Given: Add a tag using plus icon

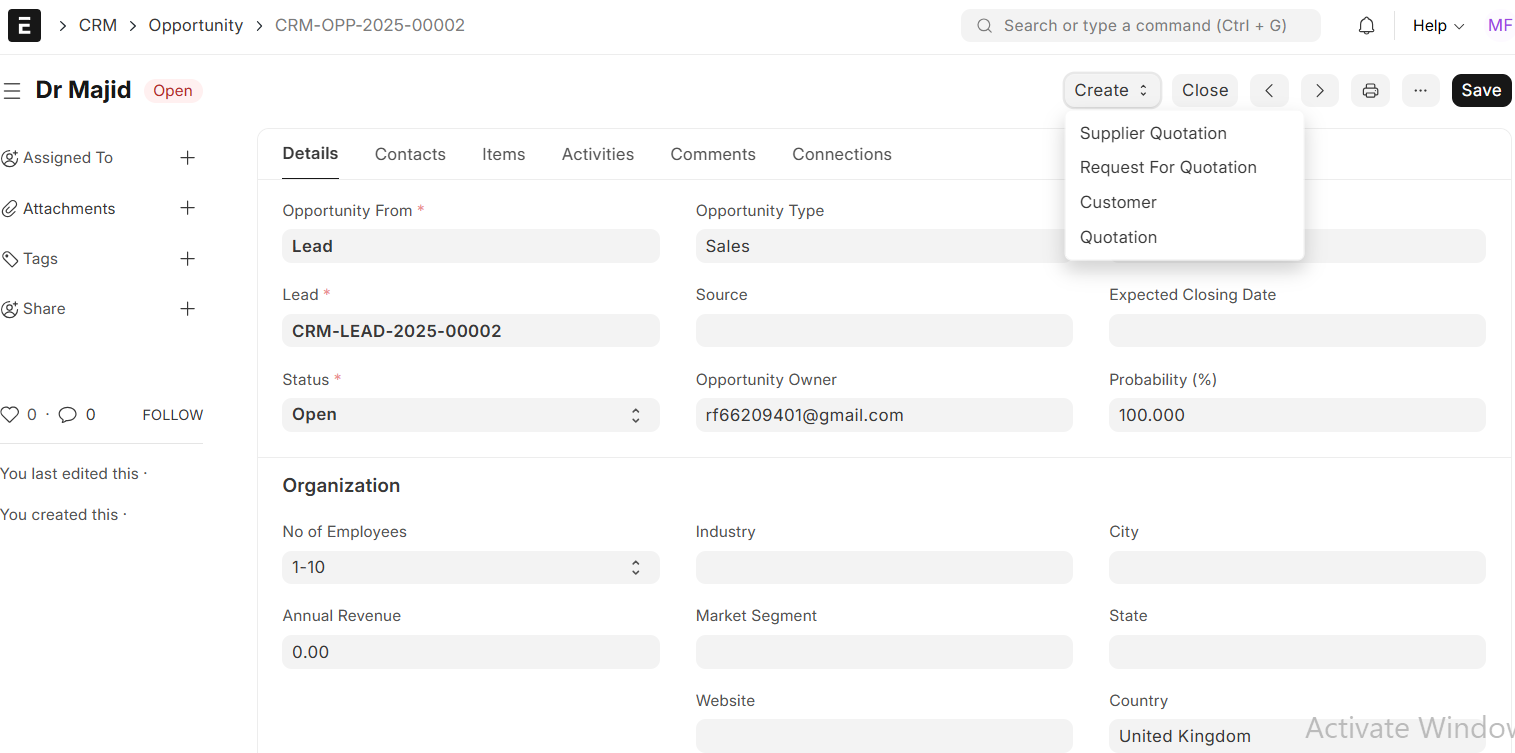Looking at the screenshot, I should [x=187, y=259].
